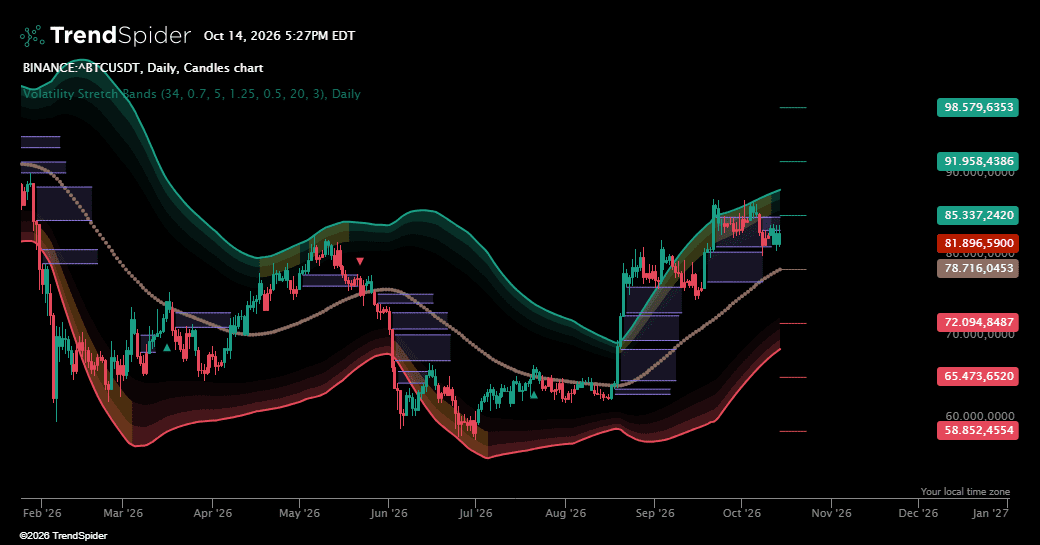1040x545 pixels.
Task: Click the Apr '26 date axis label
Action: [x=212, y=513]
